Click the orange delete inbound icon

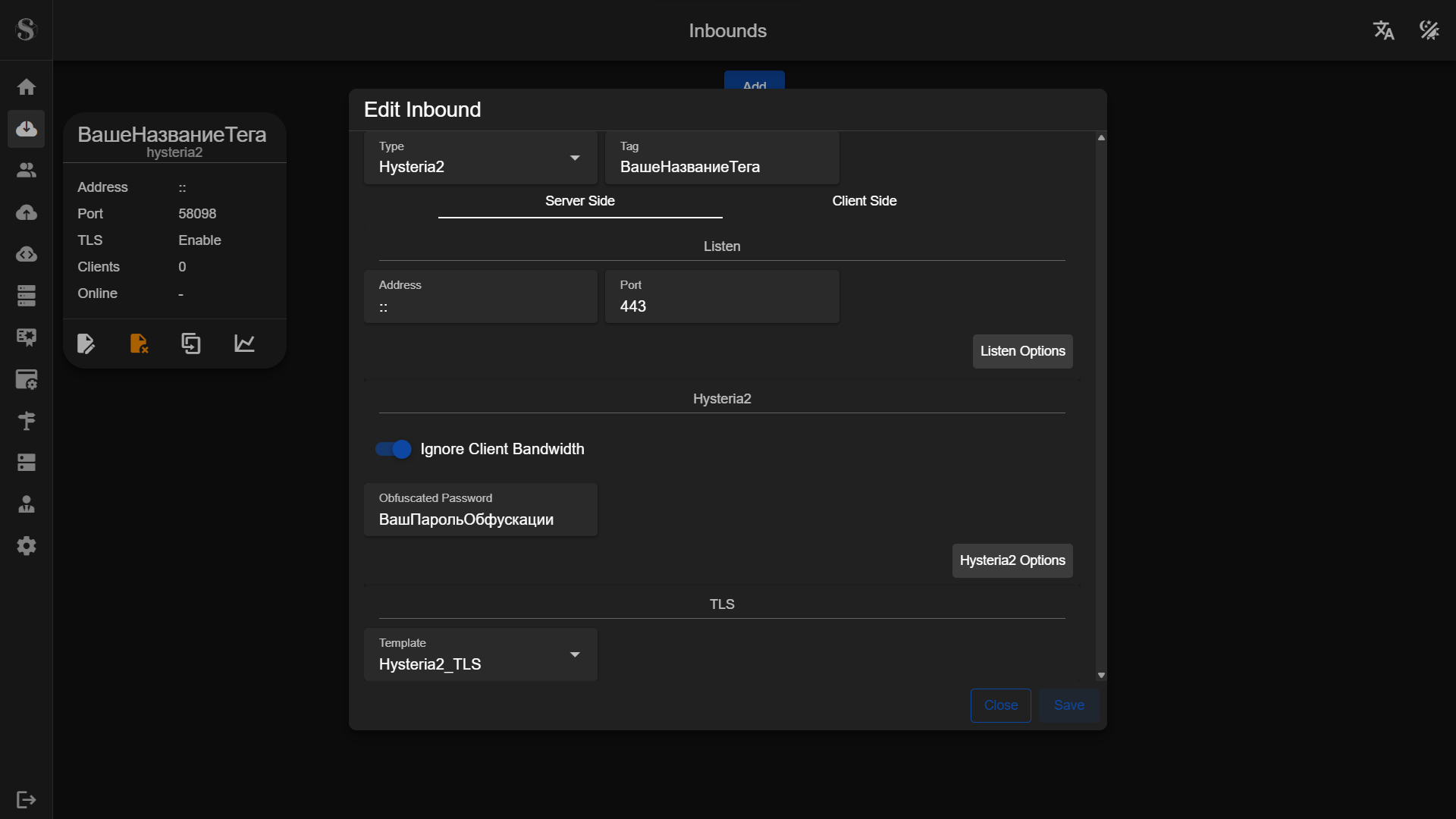click(x=139, y=344)
